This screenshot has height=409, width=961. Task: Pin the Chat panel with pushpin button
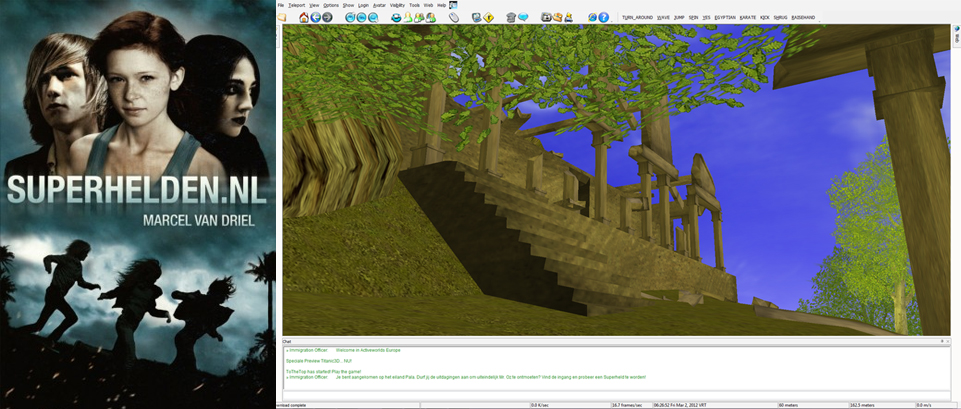pyautogui.click(x=942, y=341)
